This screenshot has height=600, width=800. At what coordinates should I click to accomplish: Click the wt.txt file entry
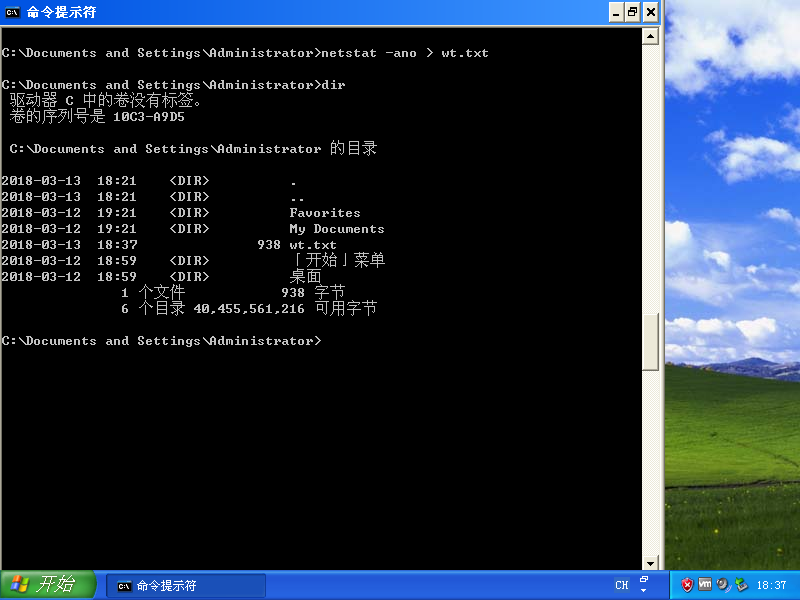click(x=313, y=245)
